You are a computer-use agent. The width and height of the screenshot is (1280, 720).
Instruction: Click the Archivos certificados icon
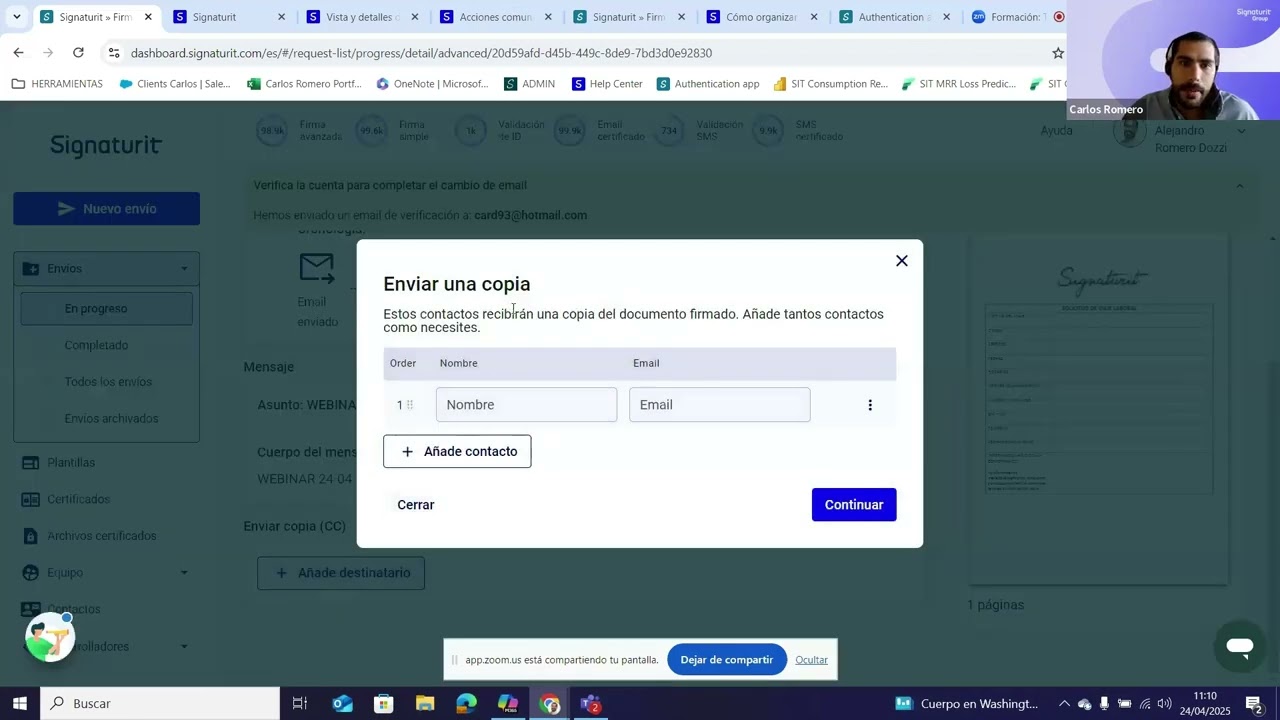pyautogui.click(x=30, y=536)
